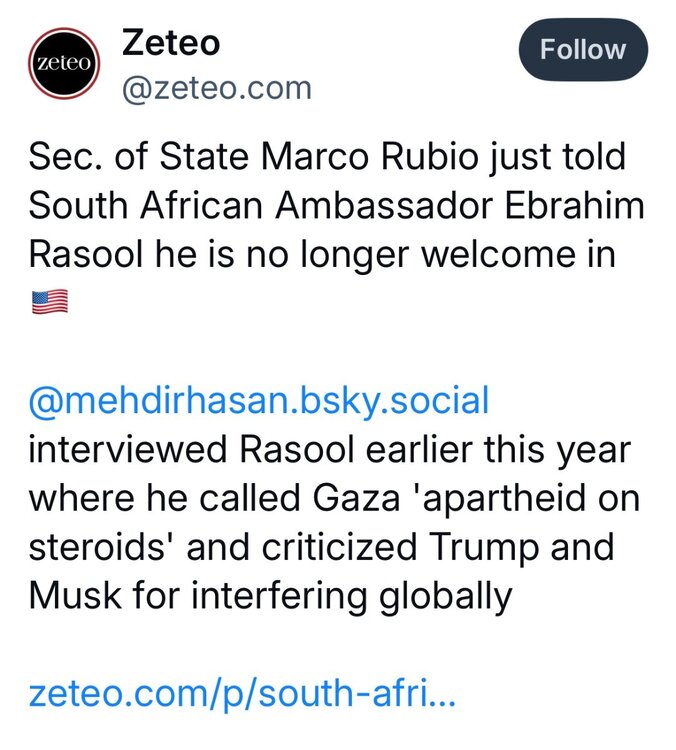Click "interviewed Rasool earlier this year" text
The image size is (676, 750).
[x=330, y=450]
